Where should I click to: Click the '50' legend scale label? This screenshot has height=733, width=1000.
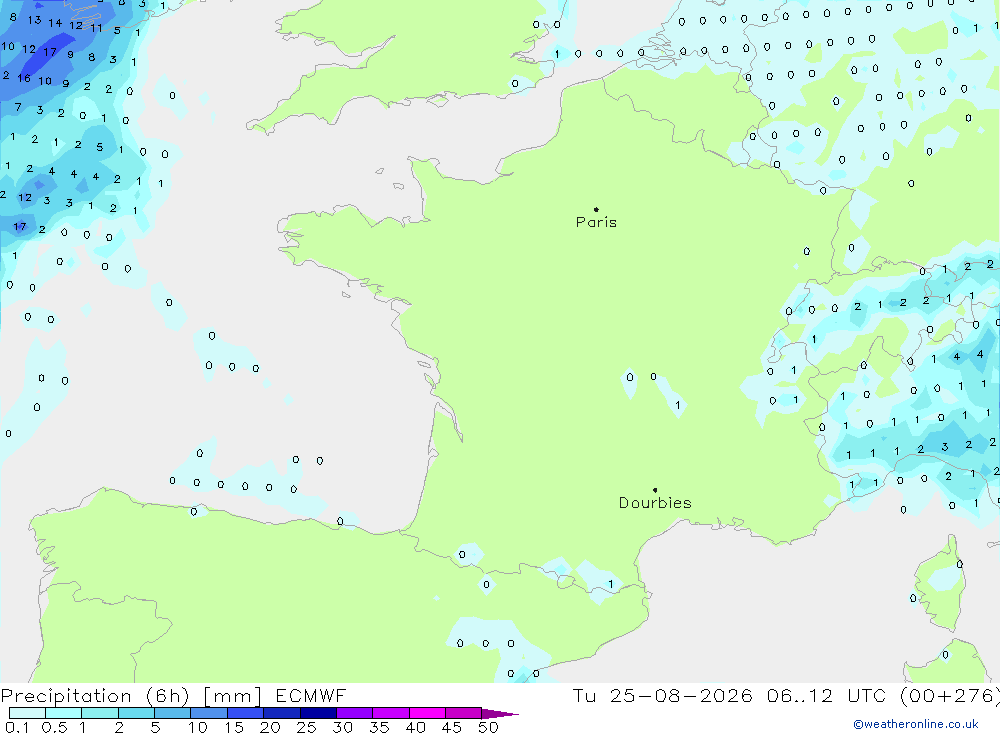tap(488, 727)
